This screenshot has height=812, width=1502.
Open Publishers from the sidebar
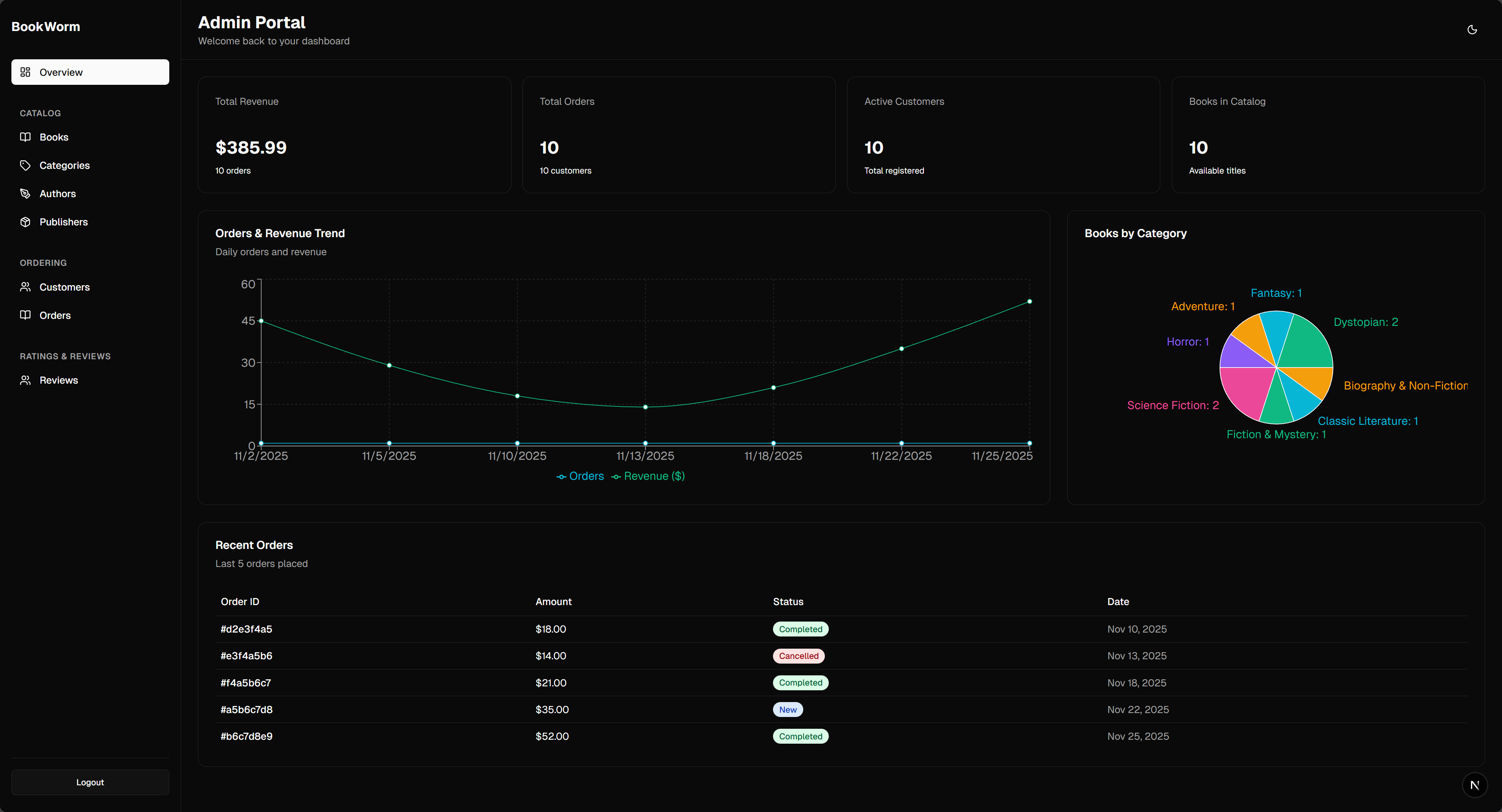(90, 222)
